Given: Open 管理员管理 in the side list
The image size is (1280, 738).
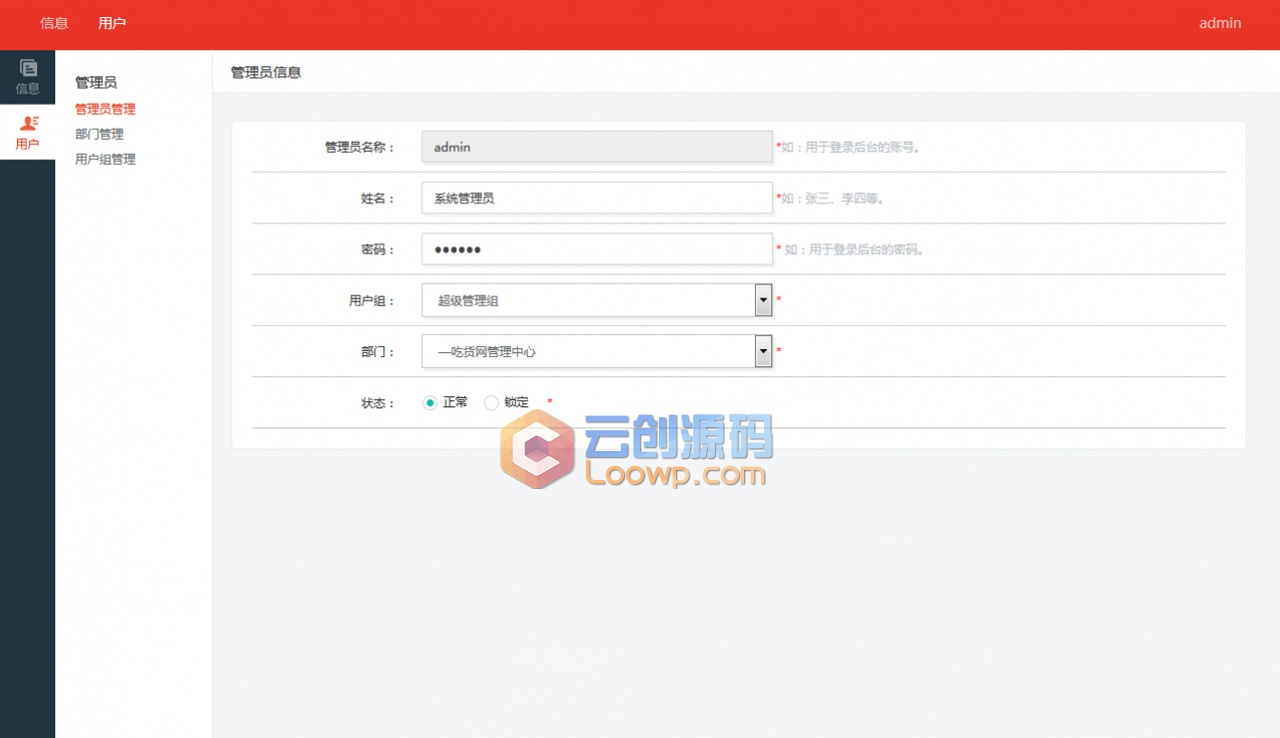Looking at the screenshot, I should [x=105, y=109].
